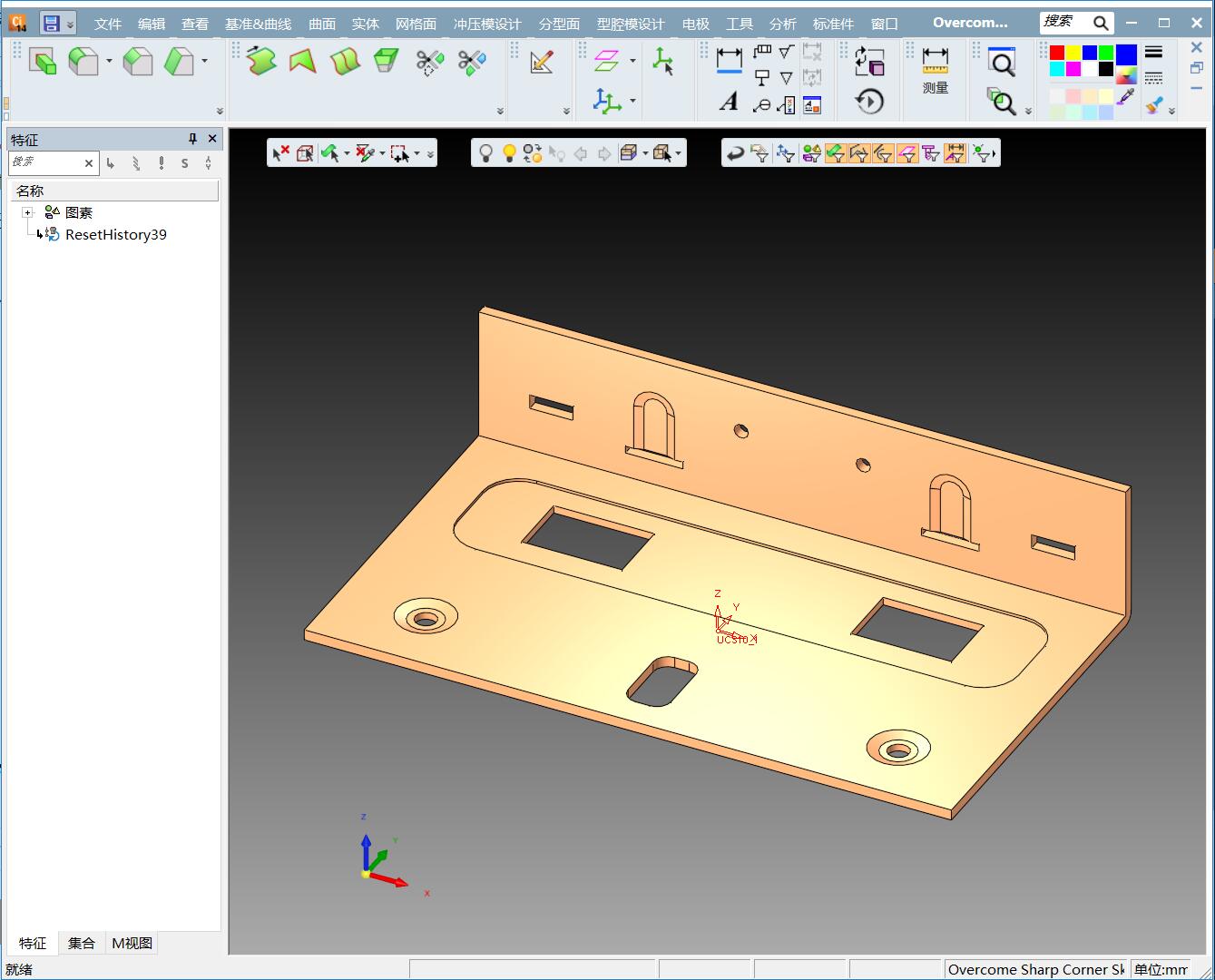Screen dimensions: 1215x980
Task: Click the cursor with red X icon
Action: point(280,153)
